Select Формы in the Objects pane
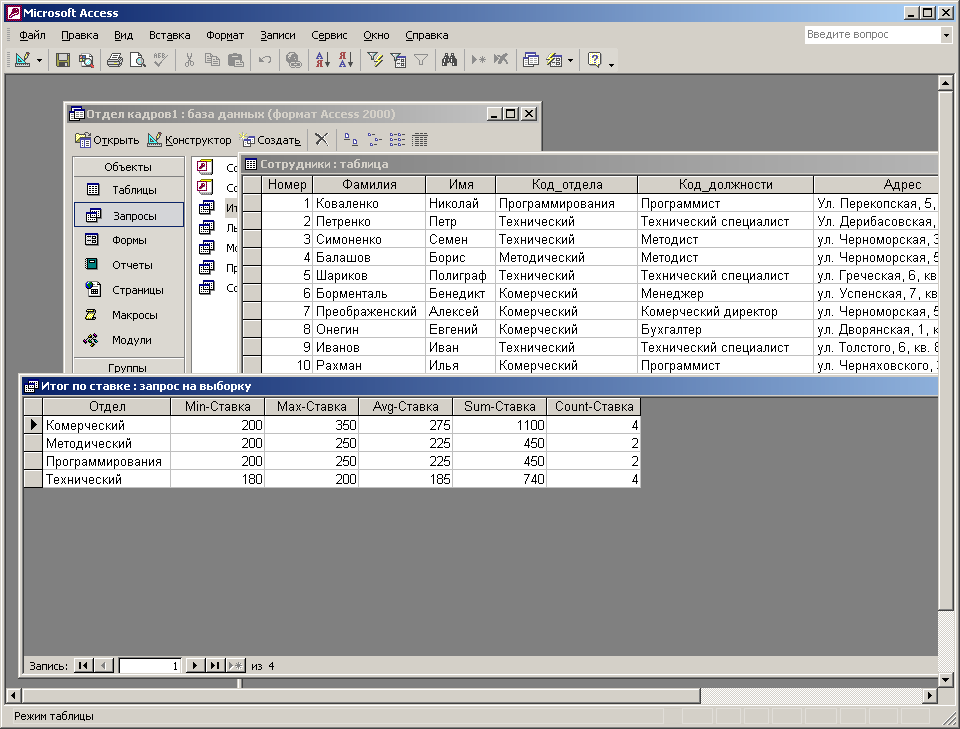 click(x=129, y=240)
